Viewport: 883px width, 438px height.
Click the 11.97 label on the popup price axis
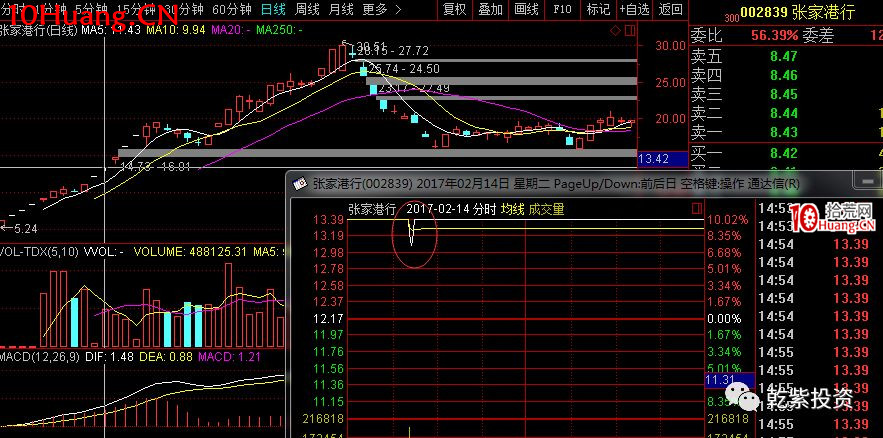[329, 335]
